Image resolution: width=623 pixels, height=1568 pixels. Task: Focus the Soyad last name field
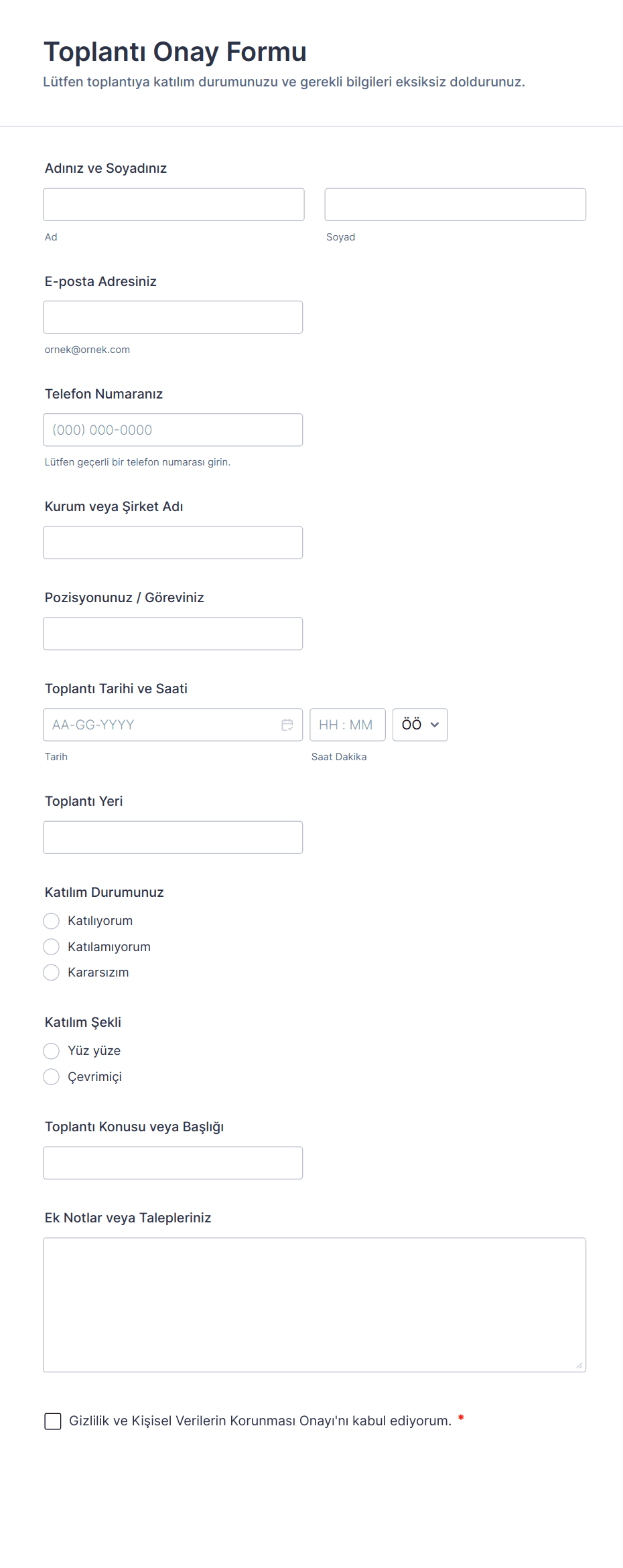(x=455, y=204)
